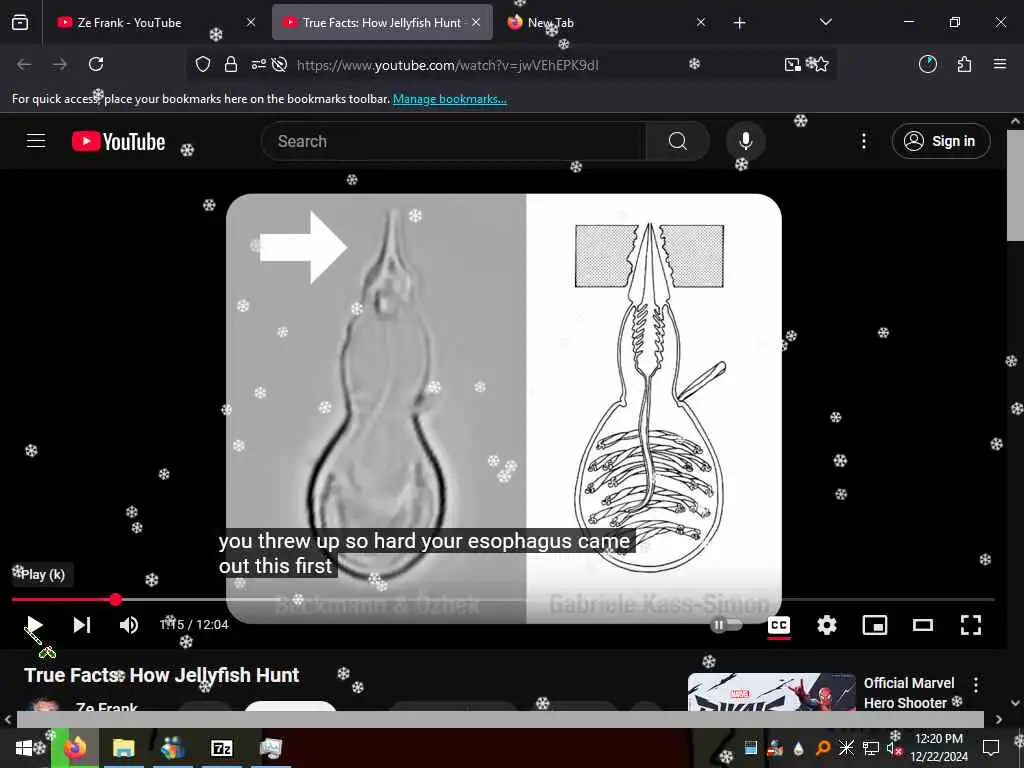
Task: Skip to the next video
Action: [x=82, y=625]
